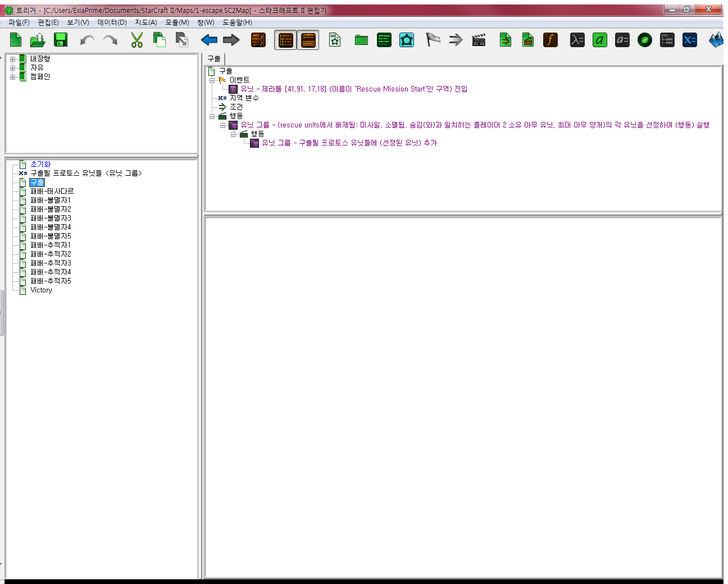Select the 지역 변수 row
This screenshot has width=728, height=584.
pyautogui.click(x=244, y=98)
